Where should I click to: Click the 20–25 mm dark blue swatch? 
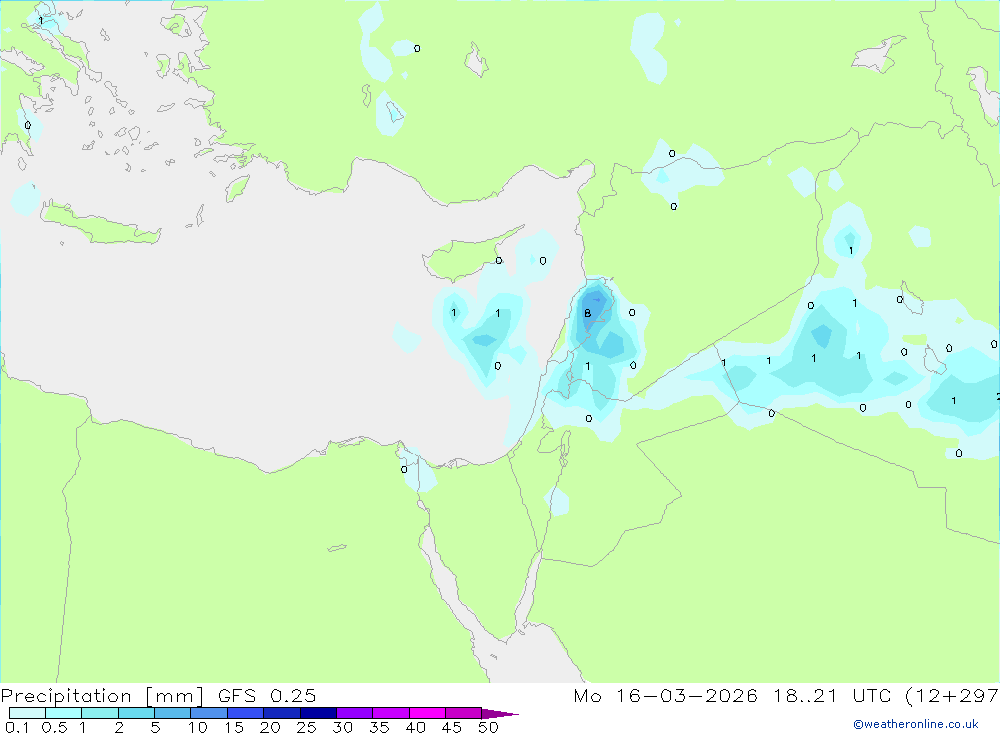(x=282, y=713)
